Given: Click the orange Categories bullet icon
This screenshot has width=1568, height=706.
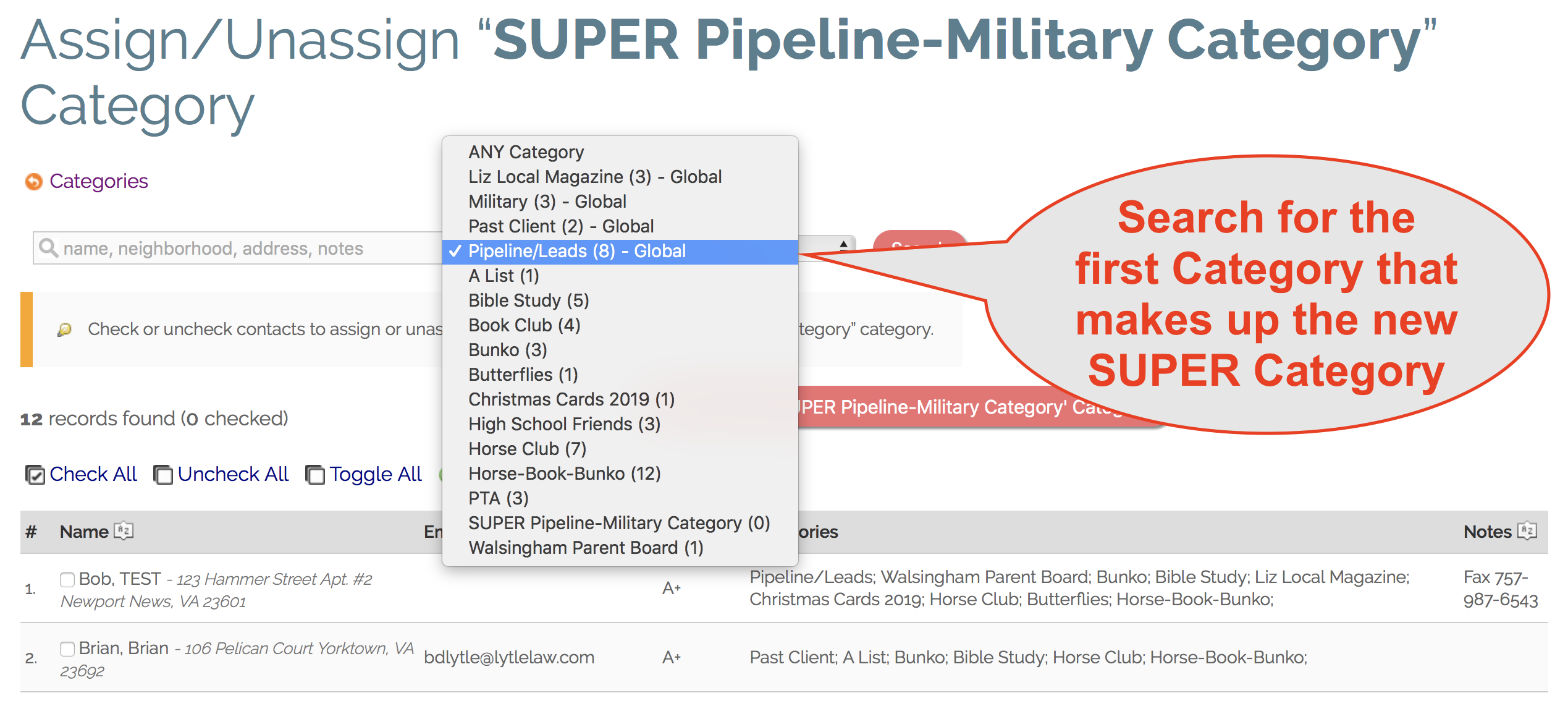Looking at the screenshot, I should [x=34, y=181].
